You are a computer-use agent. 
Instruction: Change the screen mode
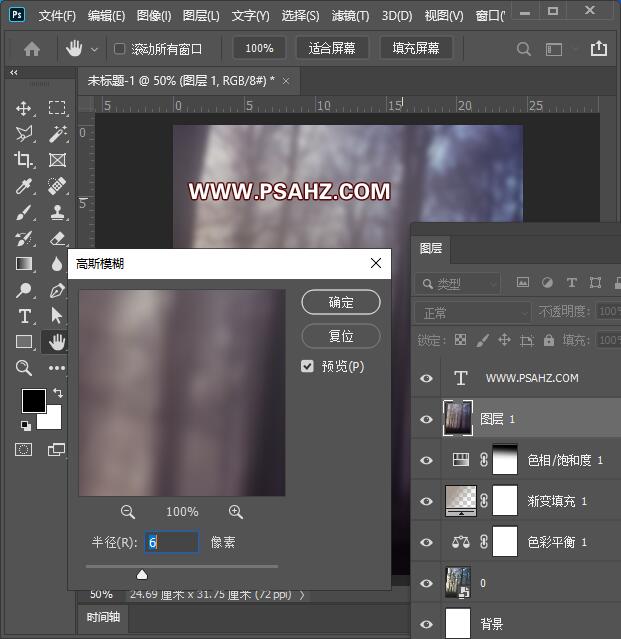pyautogui.click(x=56, y=450)
